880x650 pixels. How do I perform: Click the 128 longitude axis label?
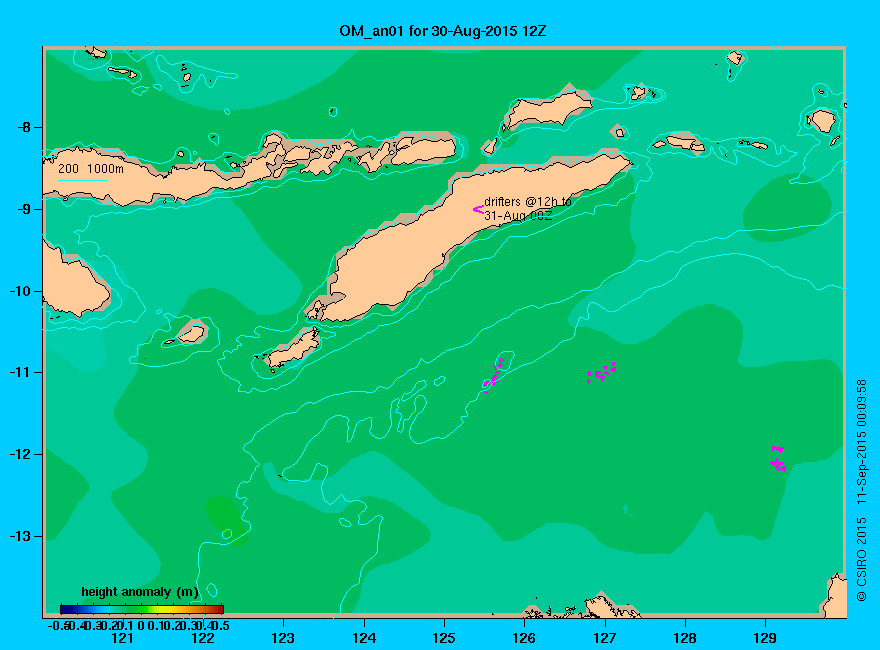tap(685, 638)
